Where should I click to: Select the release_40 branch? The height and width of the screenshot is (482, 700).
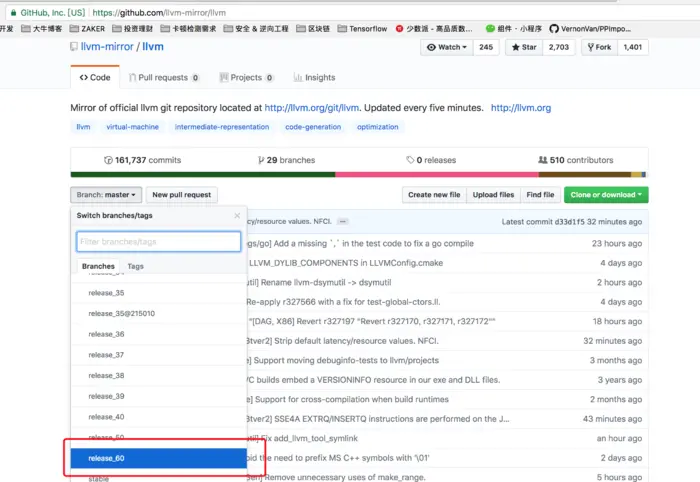click(x=158, y=417)
